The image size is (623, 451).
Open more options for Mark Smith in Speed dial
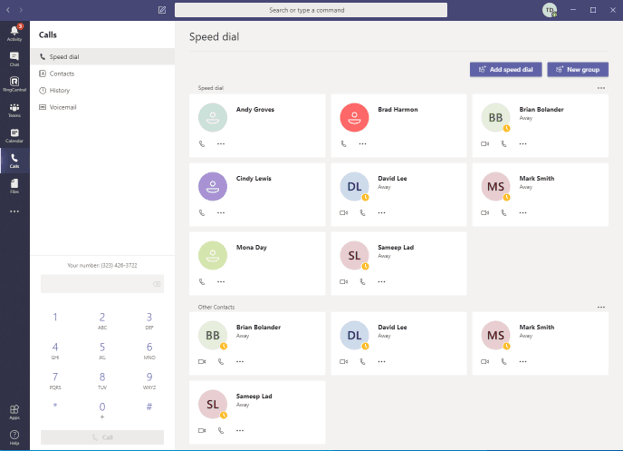tap(523, 213)
